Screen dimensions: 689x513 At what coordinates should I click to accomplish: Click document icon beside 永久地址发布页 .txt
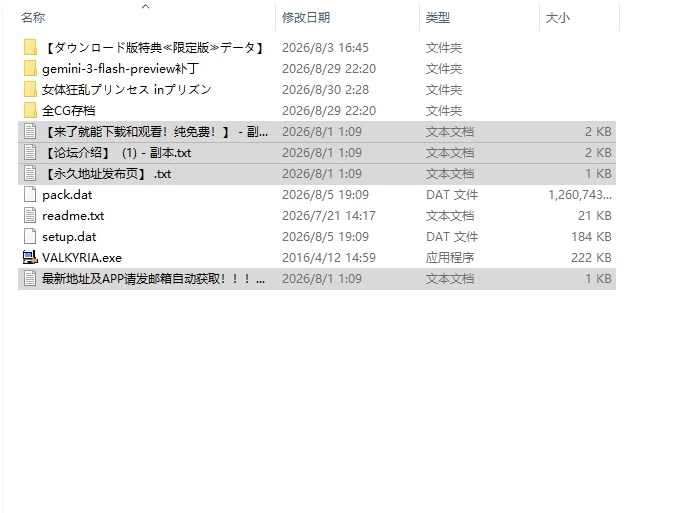tap(30, 174)
